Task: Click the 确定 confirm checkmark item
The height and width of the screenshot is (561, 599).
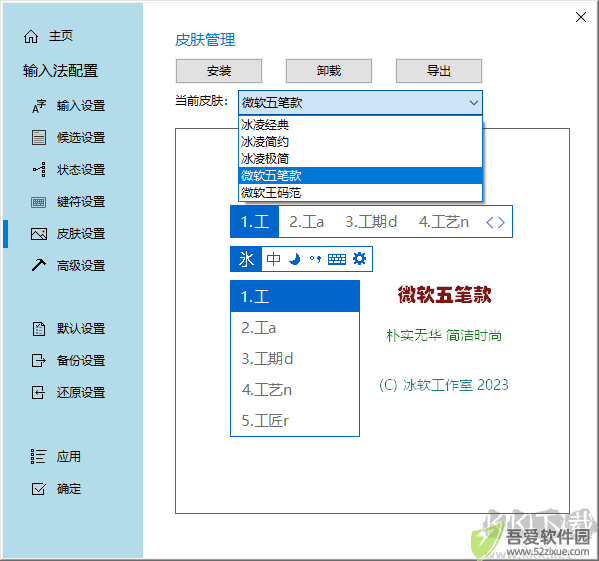Action: pyautogui.click(x=56, y=489)
